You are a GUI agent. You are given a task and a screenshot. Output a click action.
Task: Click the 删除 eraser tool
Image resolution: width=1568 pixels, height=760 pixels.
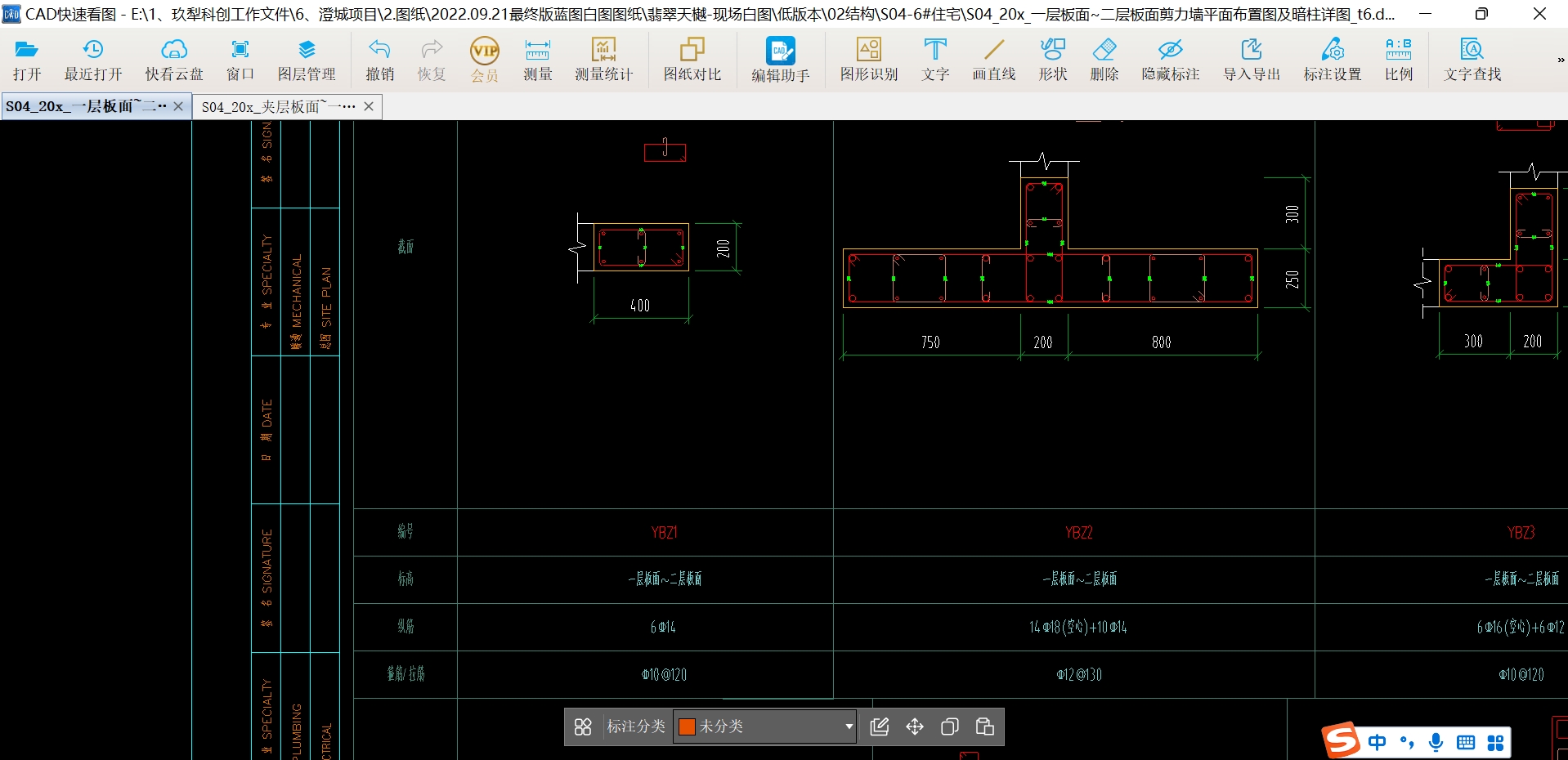(x=1104, y=60)
